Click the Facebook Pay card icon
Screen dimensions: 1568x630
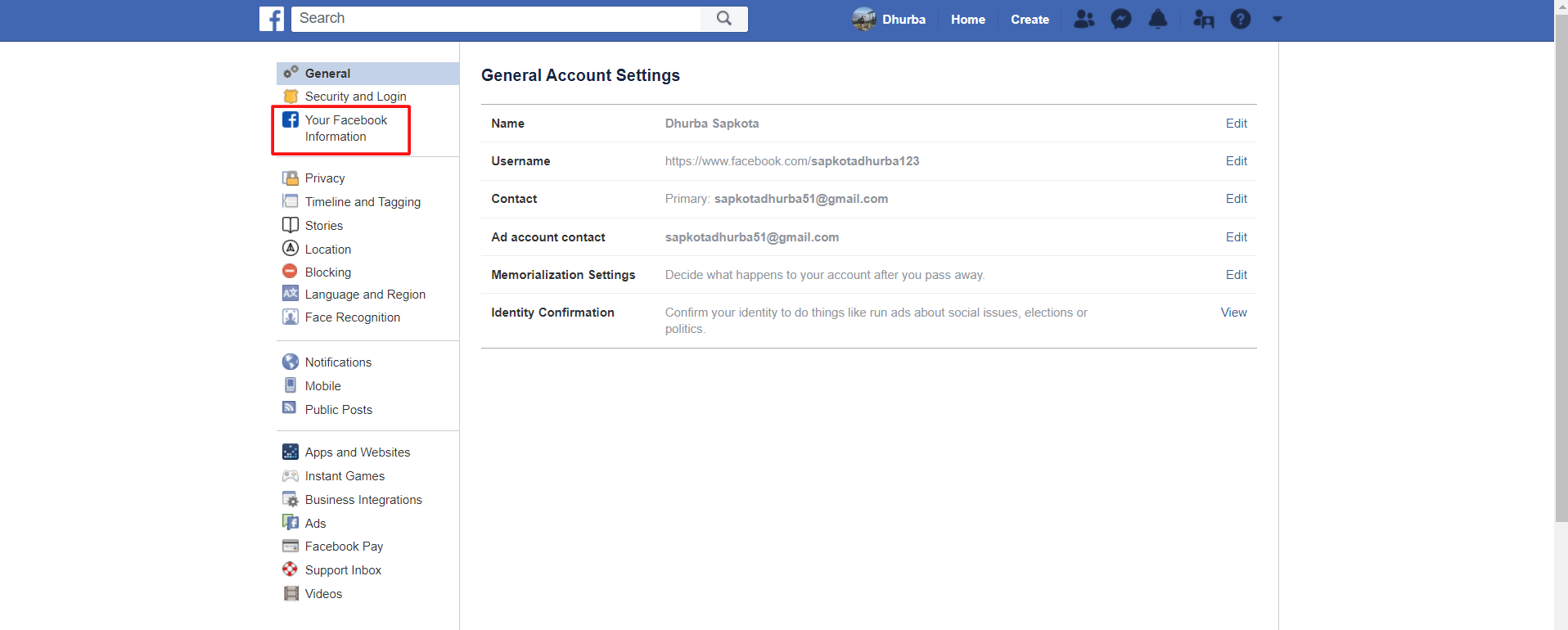[291, 546]
